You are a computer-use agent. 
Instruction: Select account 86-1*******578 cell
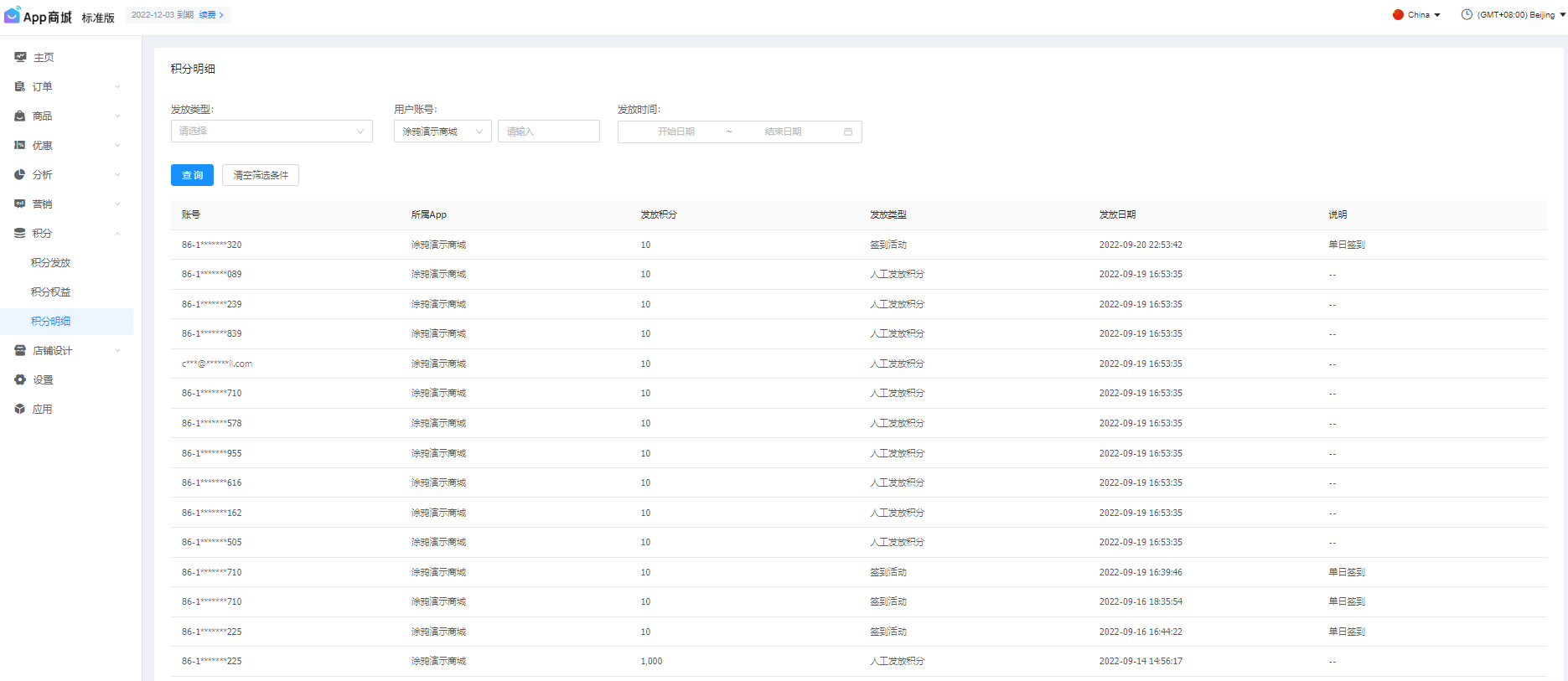coord(212,423)
